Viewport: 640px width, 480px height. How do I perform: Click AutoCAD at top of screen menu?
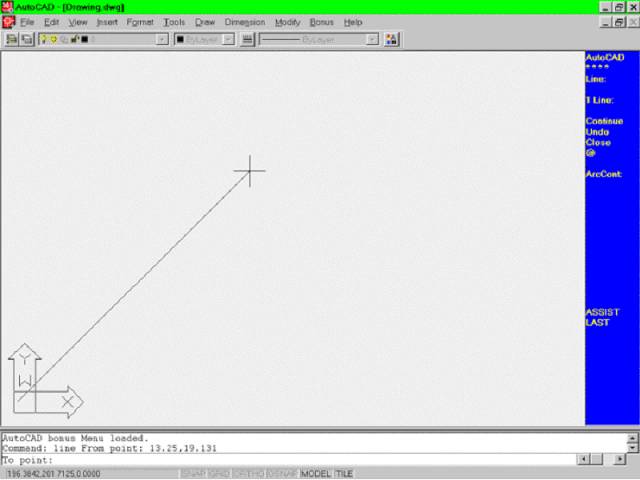click(x=605, y=58)
